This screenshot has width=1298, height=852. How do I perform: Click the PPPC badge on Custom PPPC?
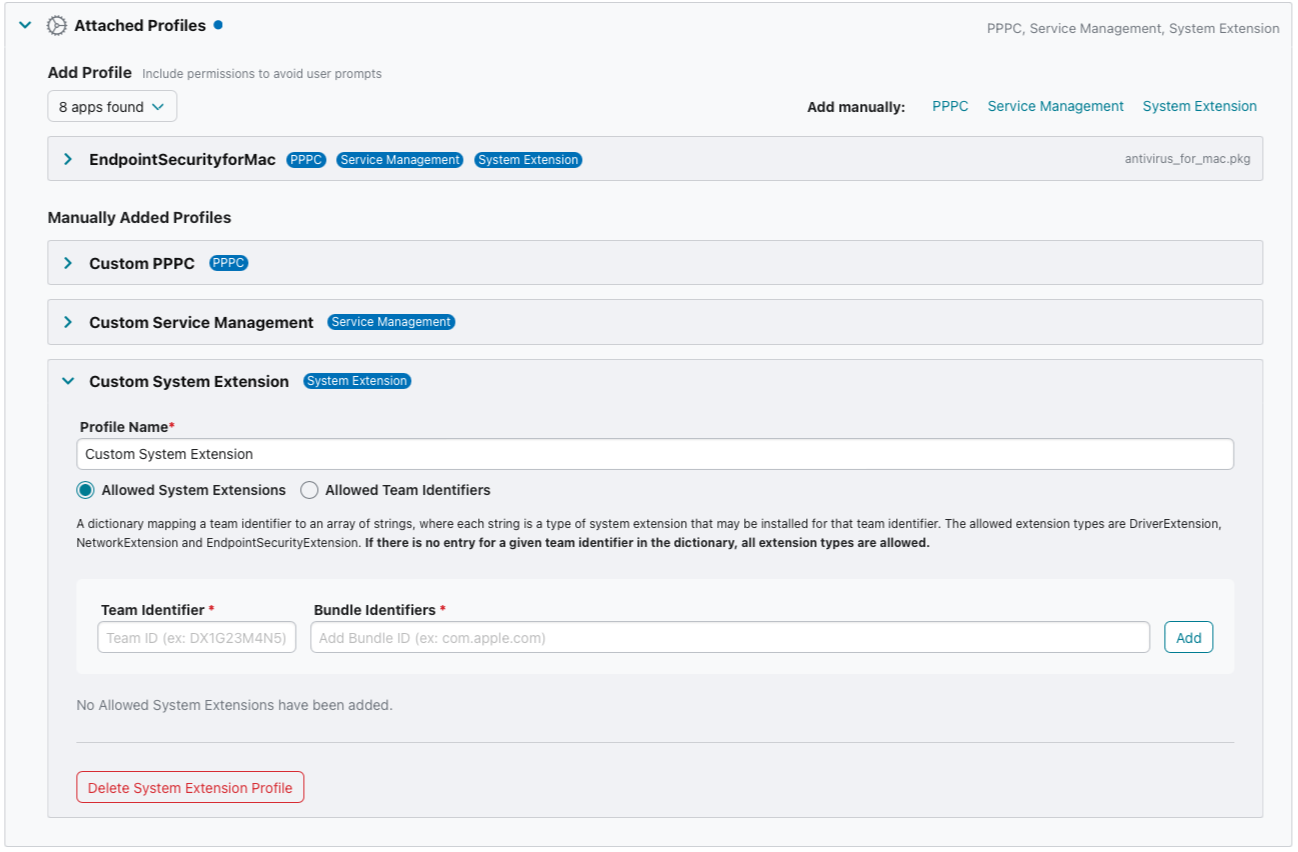click(229, 263)
